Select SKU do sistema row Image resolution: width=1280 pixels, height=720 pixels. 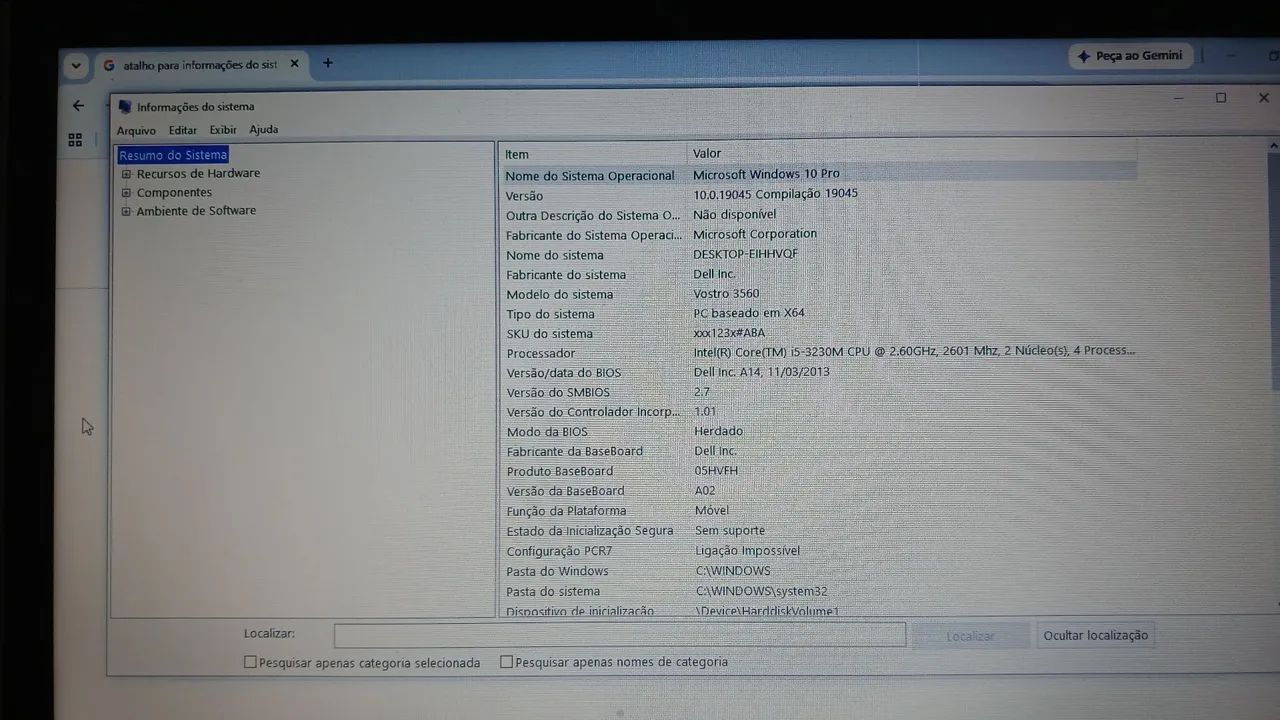coord(818,333)
